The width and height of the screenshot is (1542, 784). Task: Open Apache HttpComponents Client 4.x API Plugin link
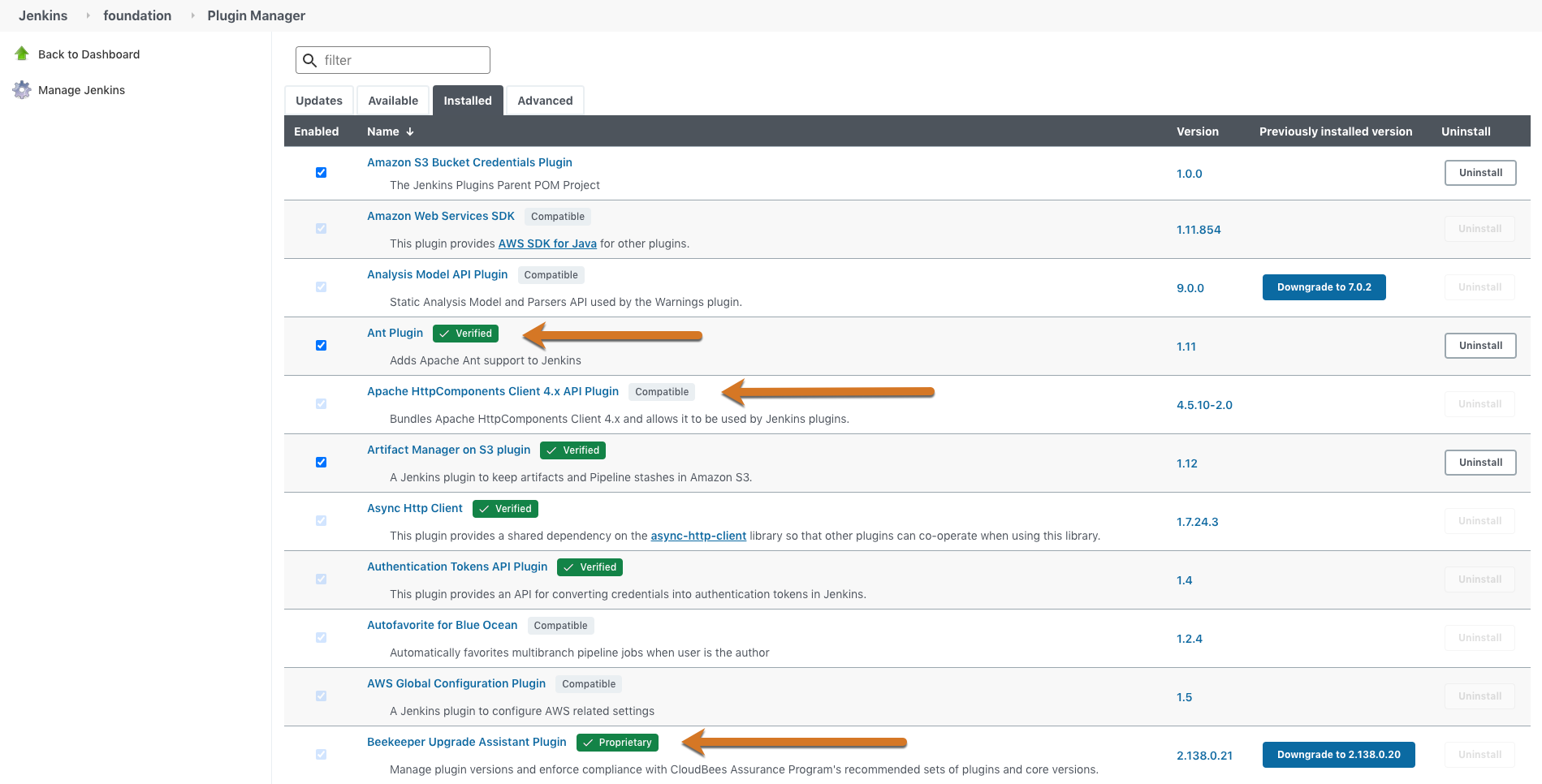[493, 391]
